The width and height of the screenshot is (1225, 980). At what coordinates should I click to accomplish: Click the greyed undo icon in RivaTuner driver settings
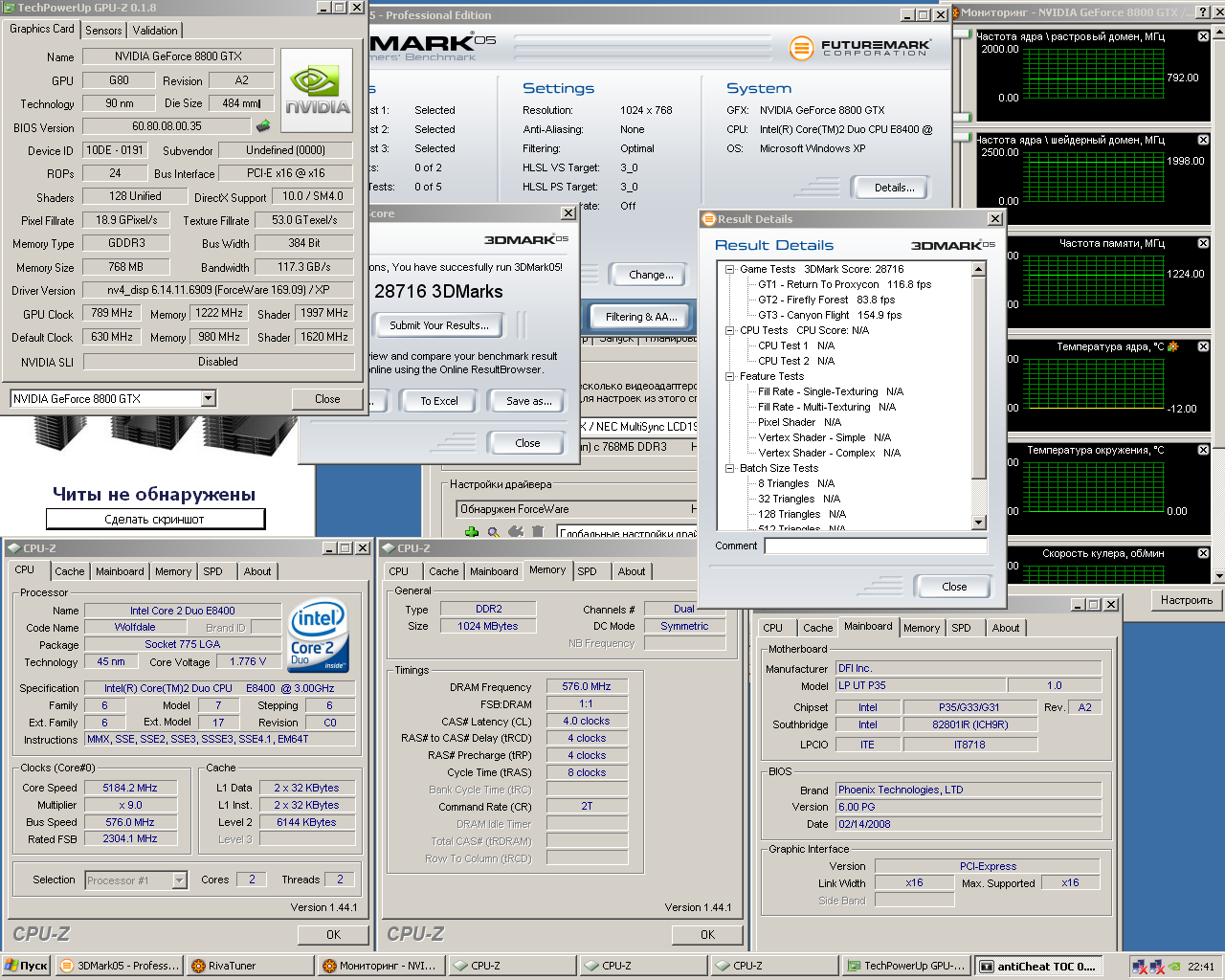(516, 533)
